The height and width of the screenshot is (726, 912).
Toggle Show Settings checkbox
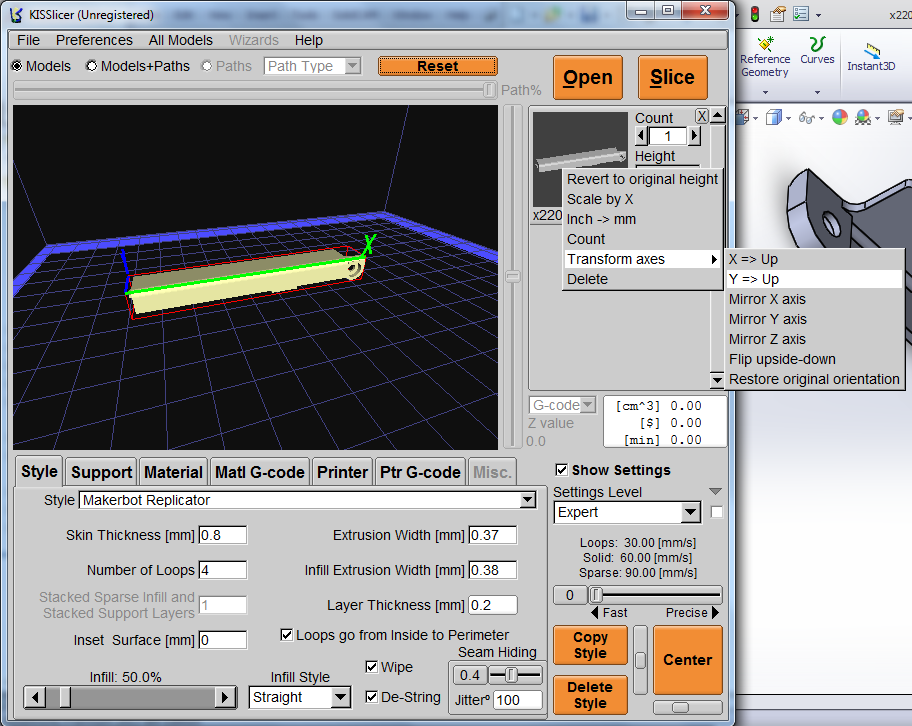pos(561,470)
